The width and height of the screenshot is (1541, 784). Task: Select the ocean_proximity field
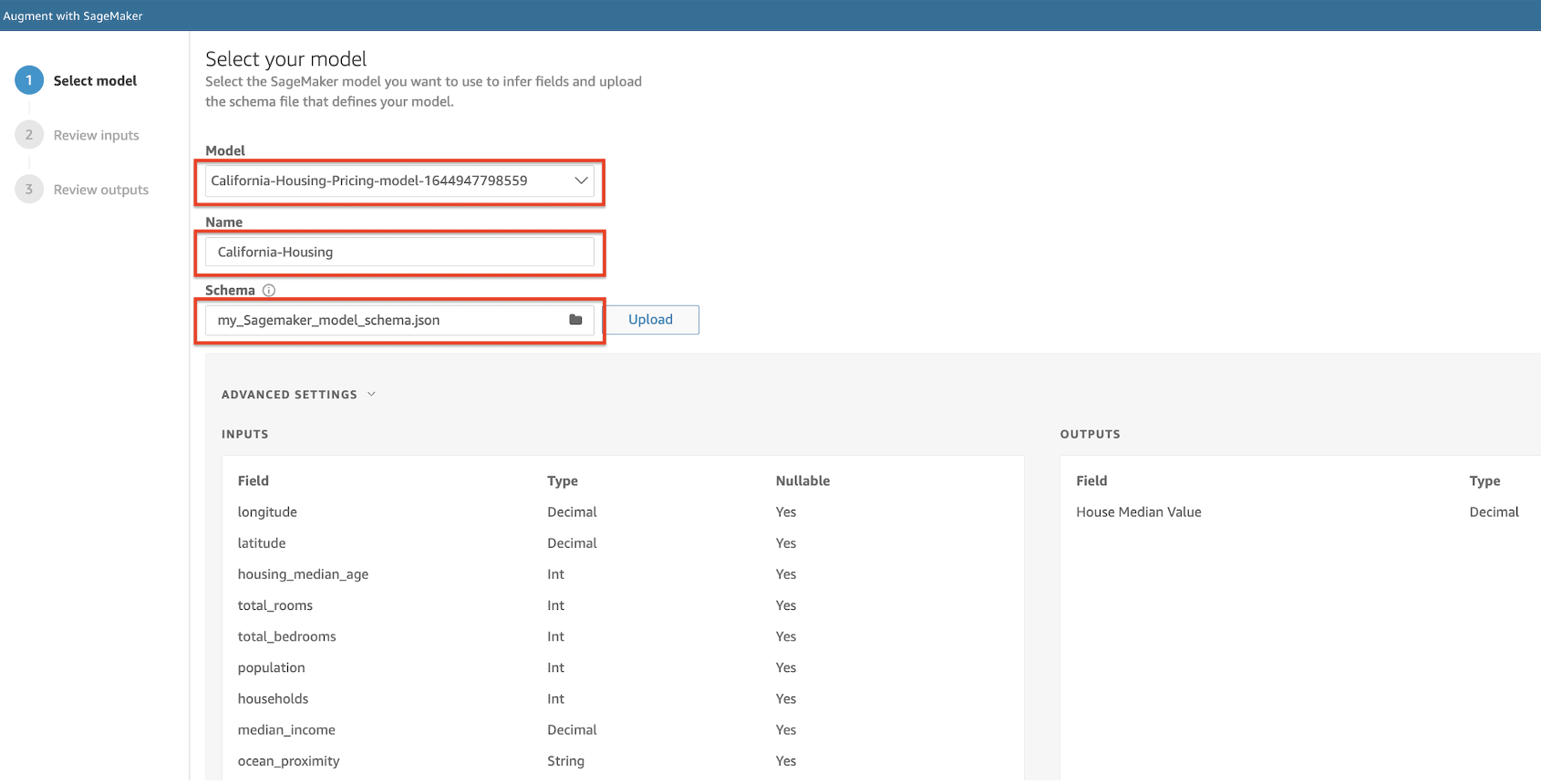[289, 761]
